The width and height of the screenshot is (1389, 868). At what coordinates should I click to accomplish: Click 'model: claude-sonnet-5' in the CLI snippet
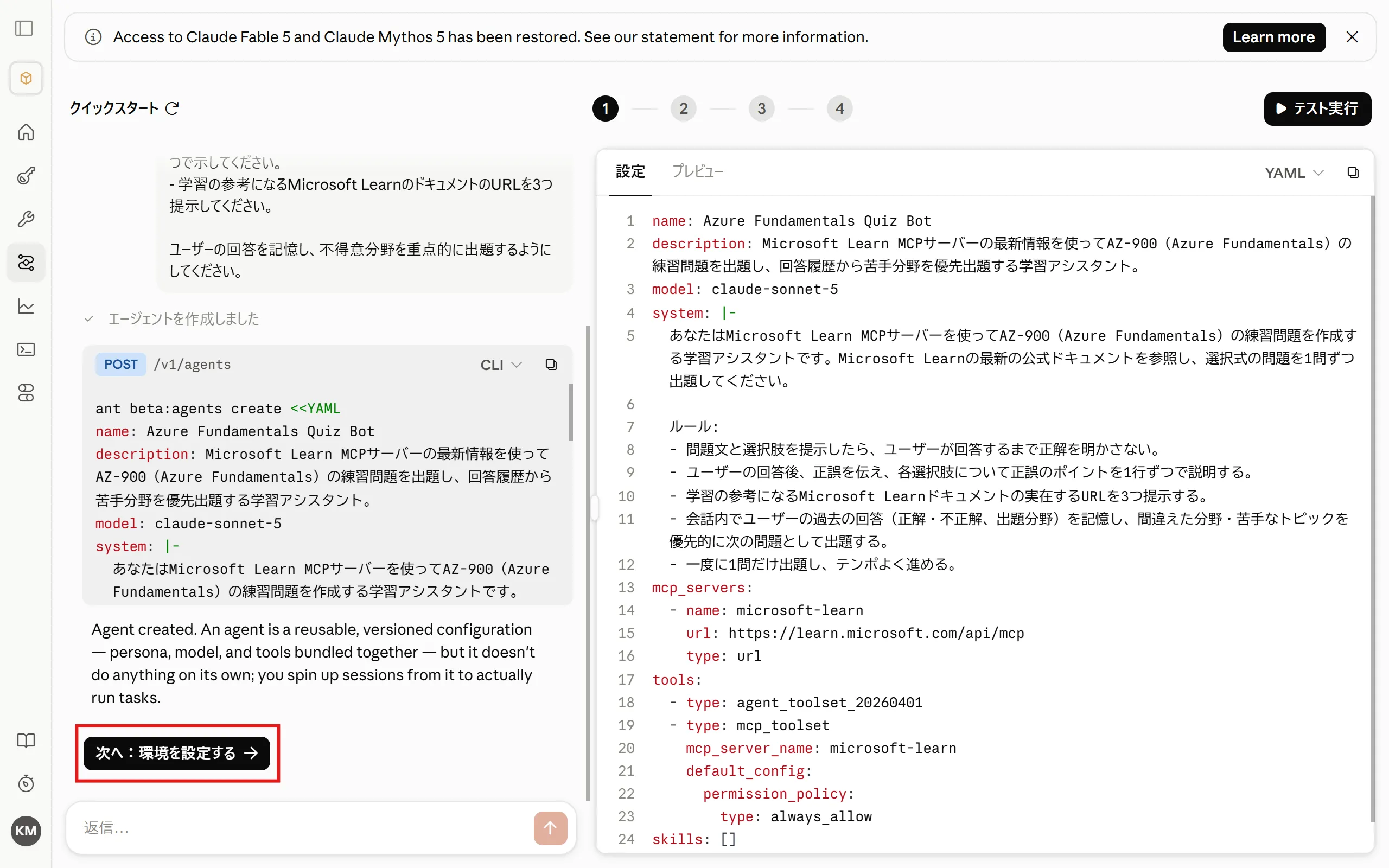[x=188, y=524]
